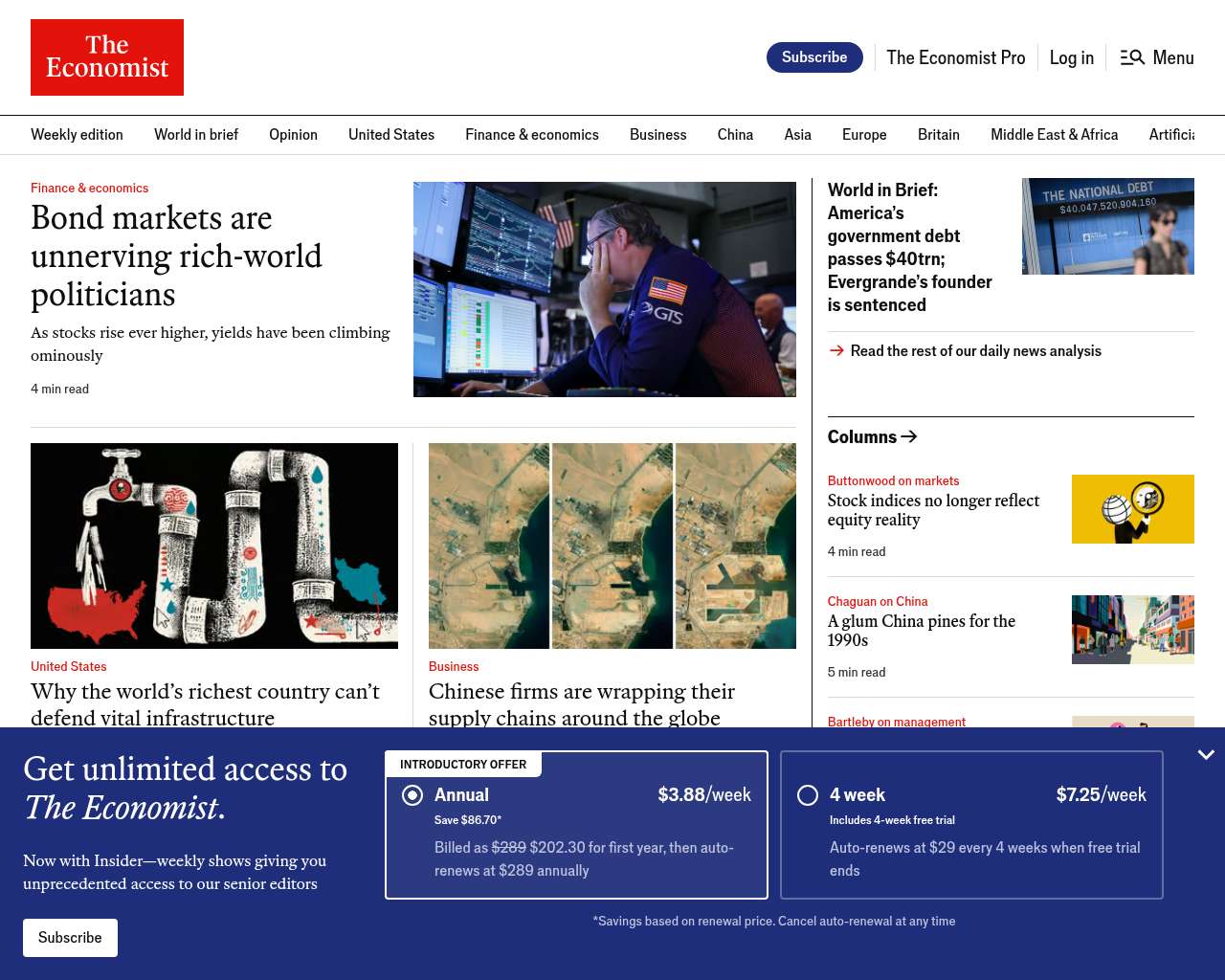Open the United States nav item
The width and height of the screenshot is (1225, 980).
(x=391, y=135)
